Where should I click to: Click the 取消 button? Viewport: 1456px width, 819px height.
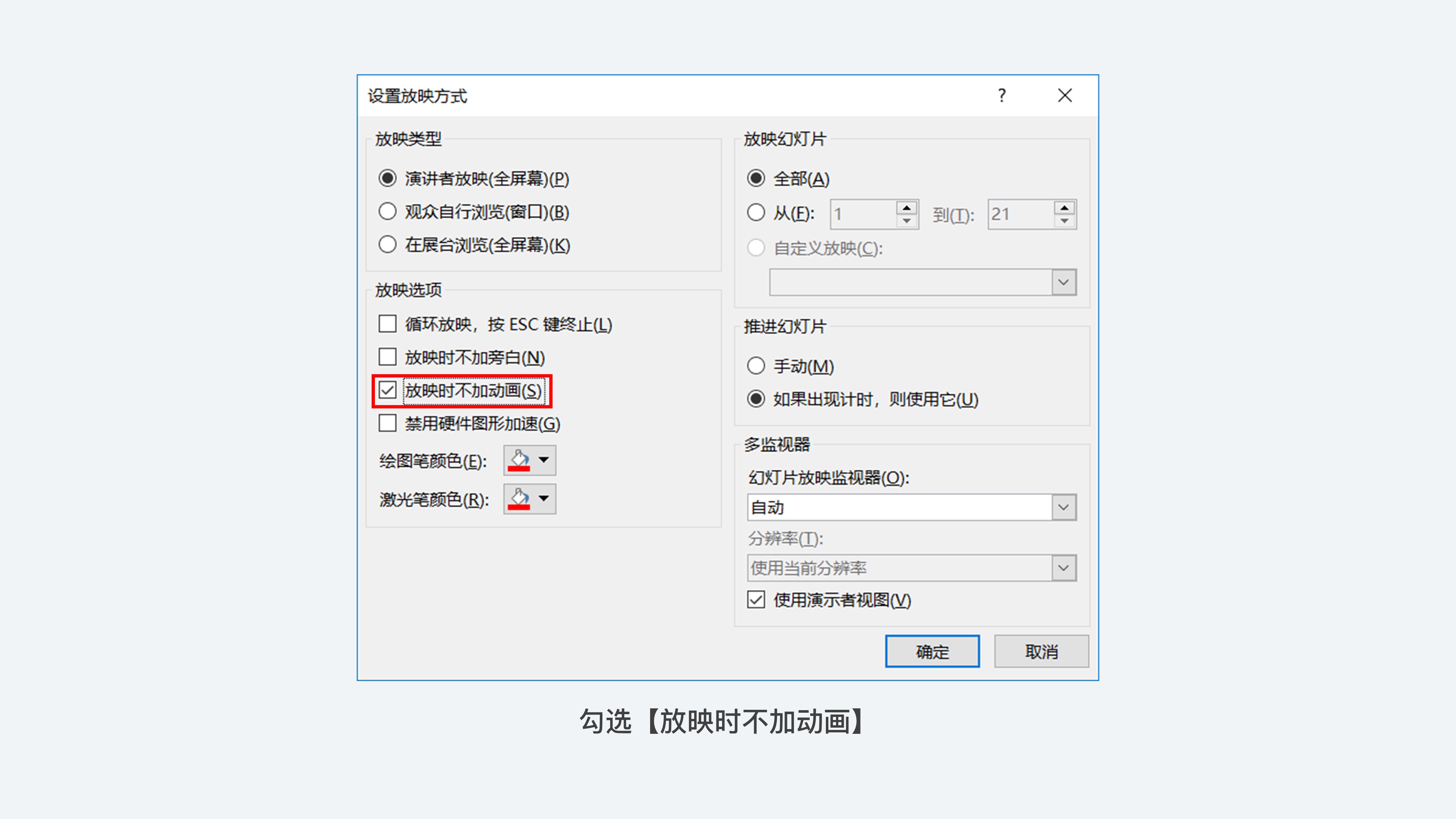pyautogui.click(x=1041, y=651)
